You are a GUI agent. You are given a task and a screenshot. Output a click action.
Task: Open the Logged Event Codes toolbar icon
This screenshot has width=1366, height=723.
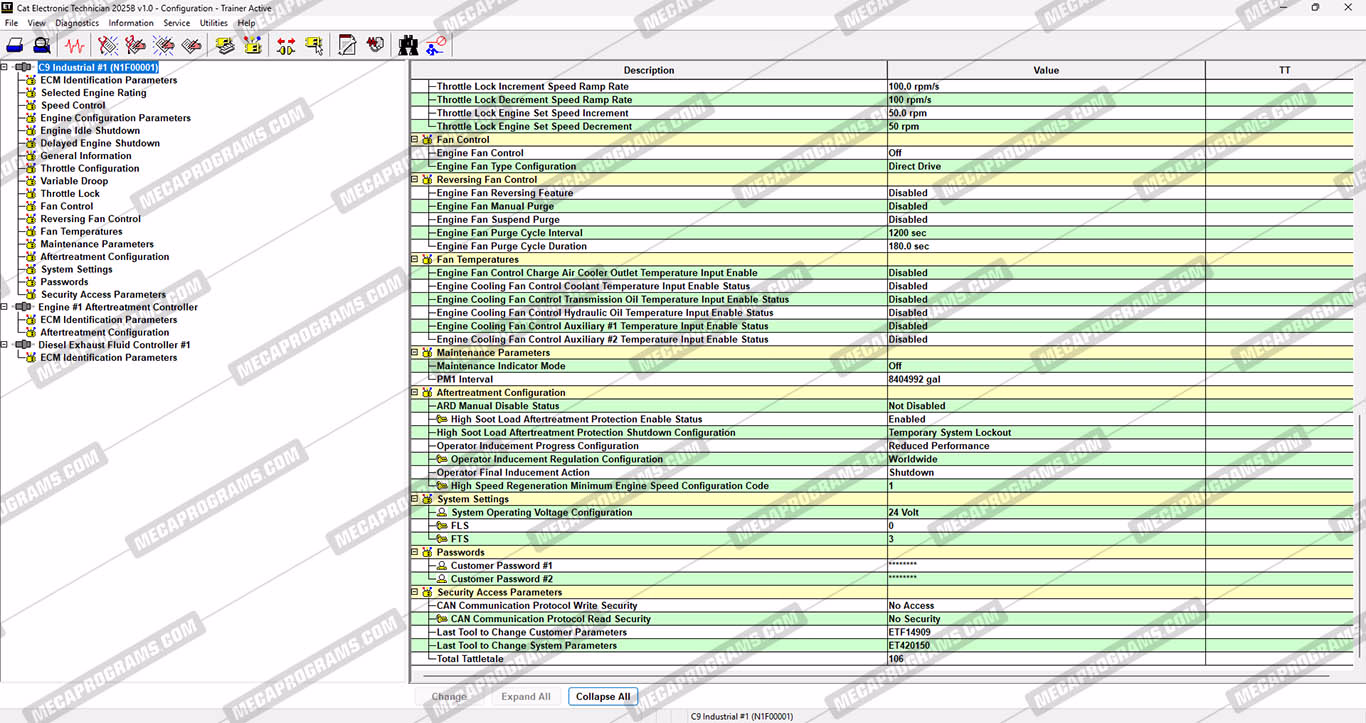[193, 45]
